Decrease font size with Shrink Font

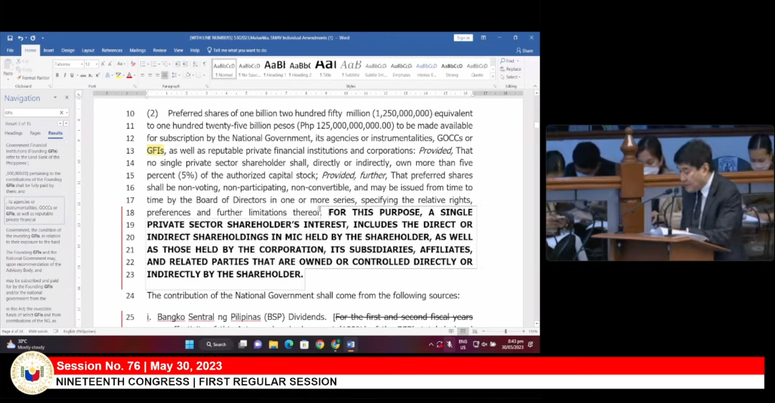pos(110,64)
